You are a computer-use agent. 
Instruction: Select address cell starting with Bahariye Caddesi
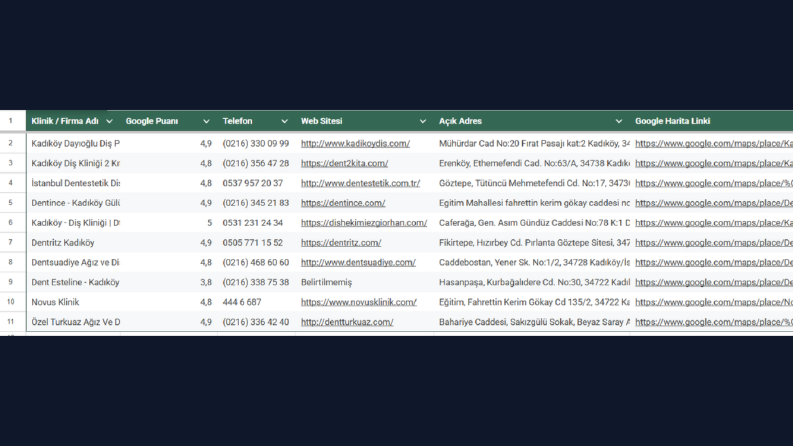(532, 322)
